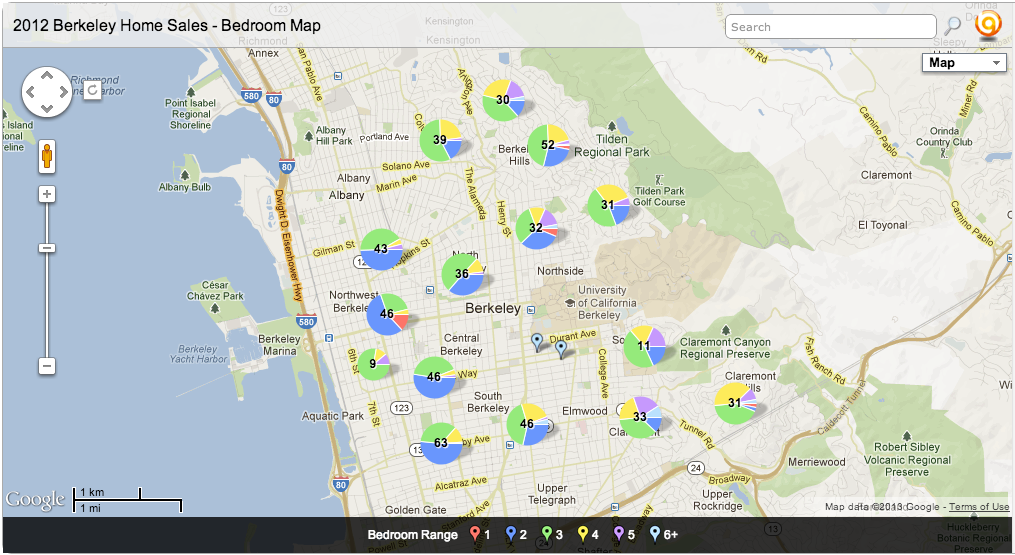Pan the map right with the arrow
This screenshot has width=1015, height=555.
[x=63, y=92]
